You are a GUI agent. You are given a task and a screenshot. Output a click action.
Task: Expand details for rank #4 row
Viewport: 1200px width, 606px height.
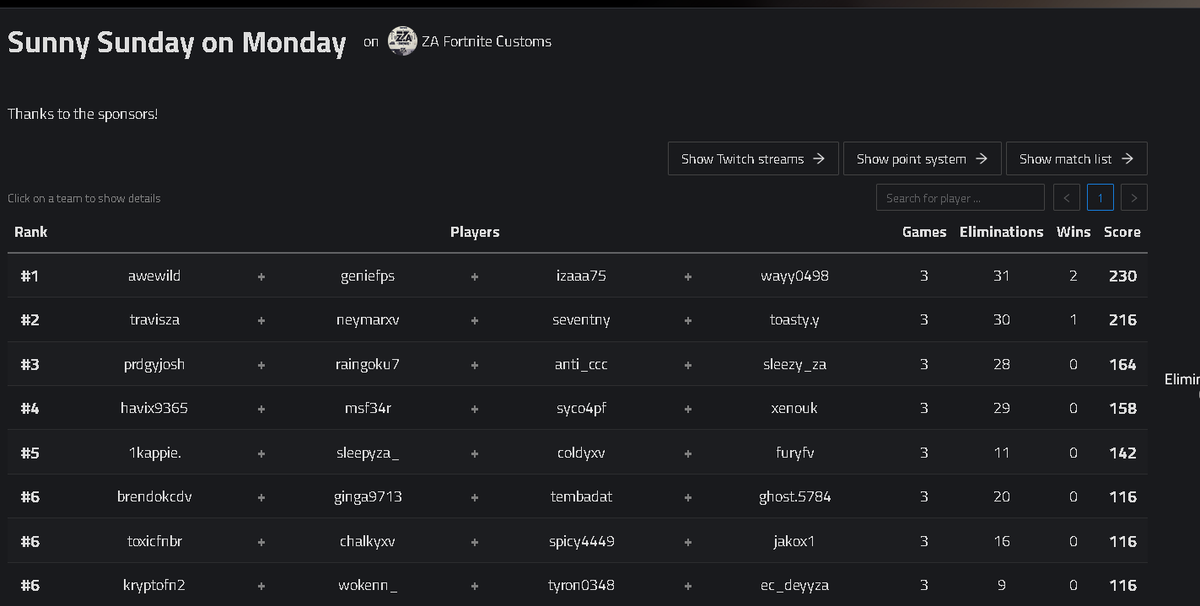tap(577, 408)
